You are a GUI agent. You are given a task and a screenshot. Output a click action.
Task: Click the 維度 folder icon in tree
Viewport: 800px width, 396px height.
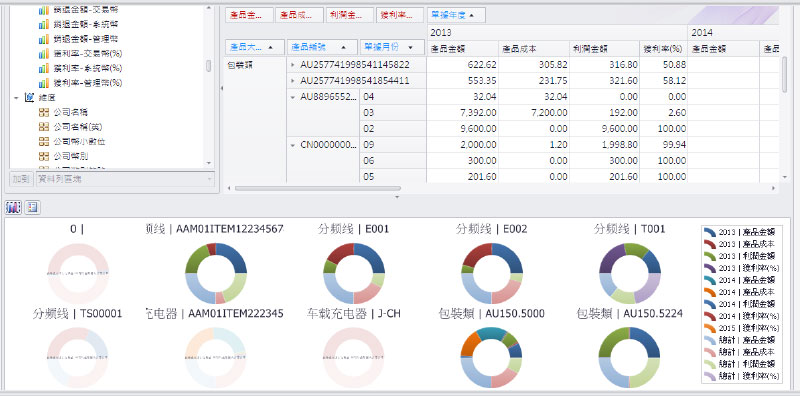29,97
